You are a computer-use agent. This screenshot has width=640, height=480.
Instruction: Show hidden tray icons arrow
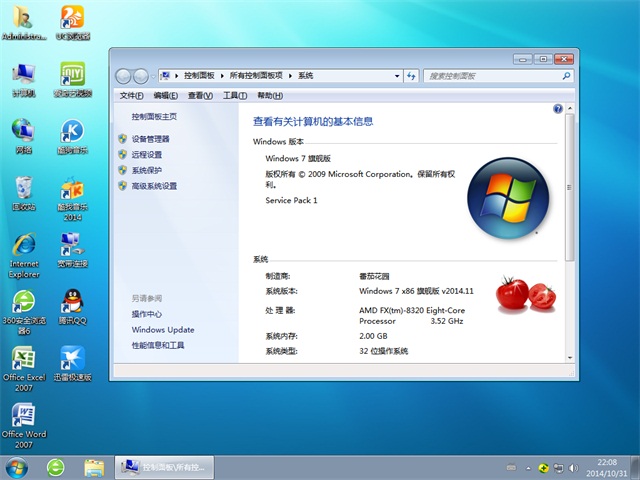pyautogui.click(x=528, y=468)
